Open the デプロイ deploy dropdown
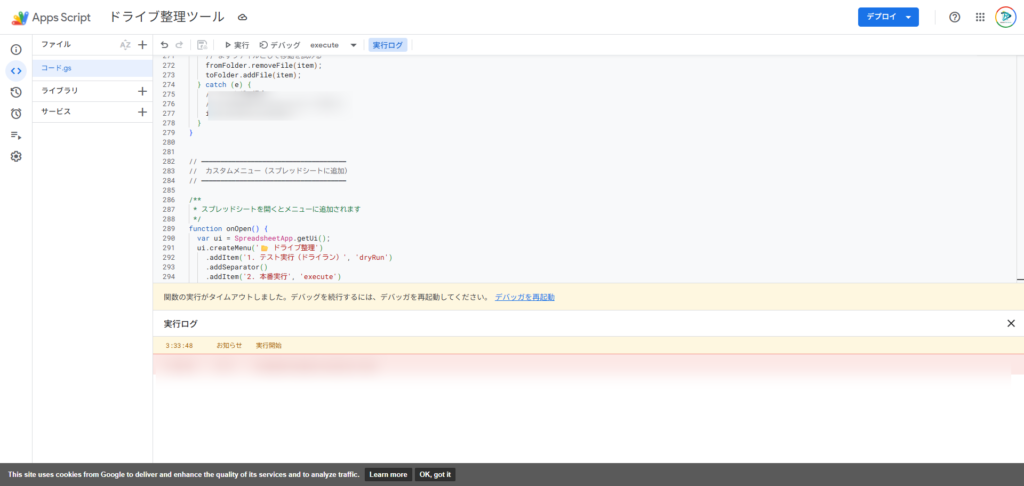Screen dimensions: 1024x486 point(888,17)
